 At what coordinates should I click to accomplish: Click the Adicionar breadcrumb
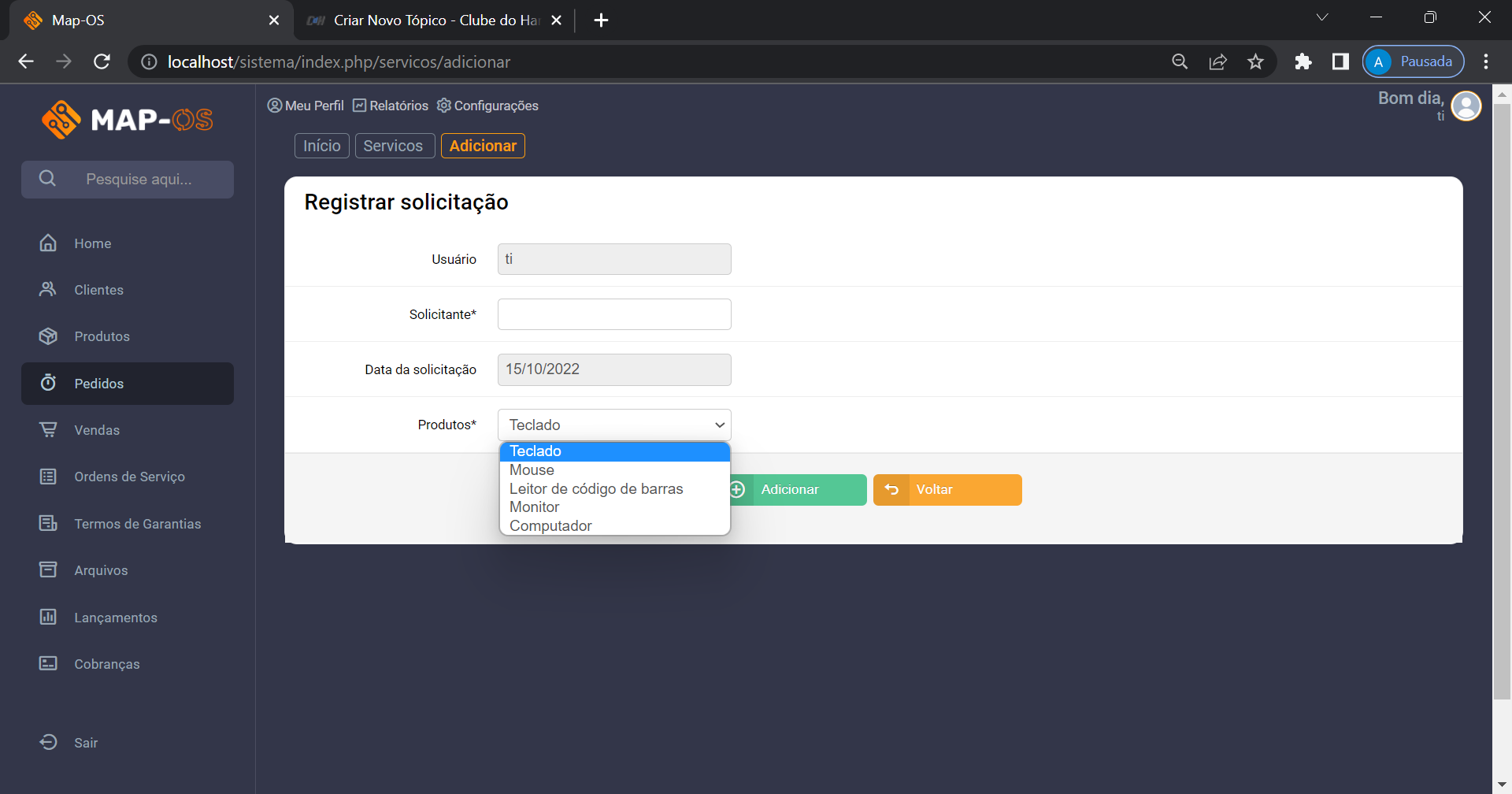483,146
